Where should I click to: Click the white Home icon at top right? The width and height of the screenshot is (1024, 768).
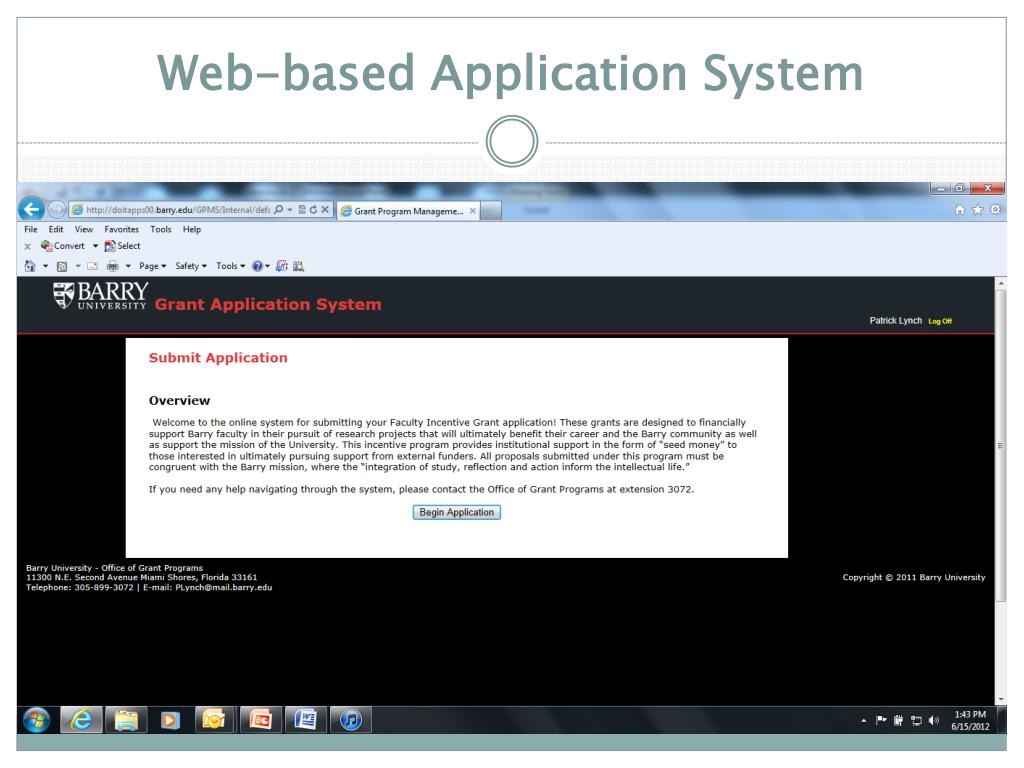pyautogui.click(x=959, y=210)
